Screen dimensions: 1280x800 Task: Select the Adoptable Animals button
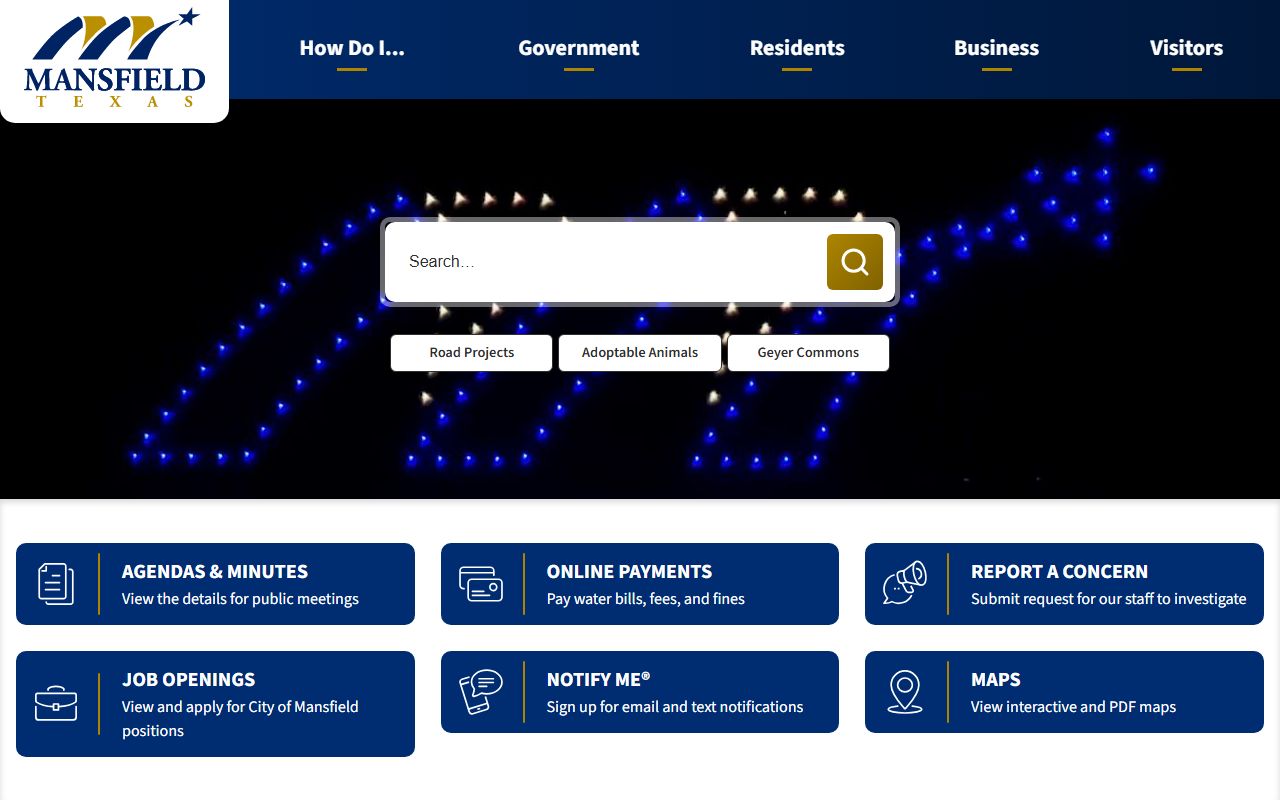pos(640,353)
